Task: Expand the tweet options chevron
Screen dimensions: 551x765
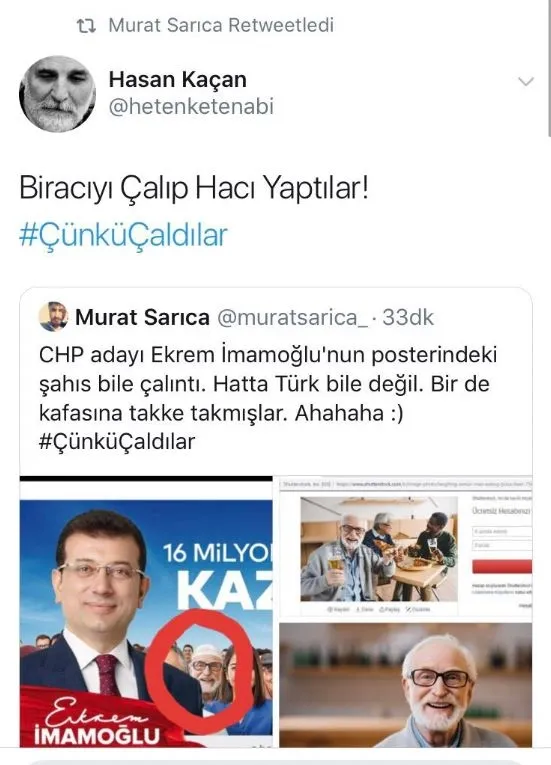Action: 526,81
